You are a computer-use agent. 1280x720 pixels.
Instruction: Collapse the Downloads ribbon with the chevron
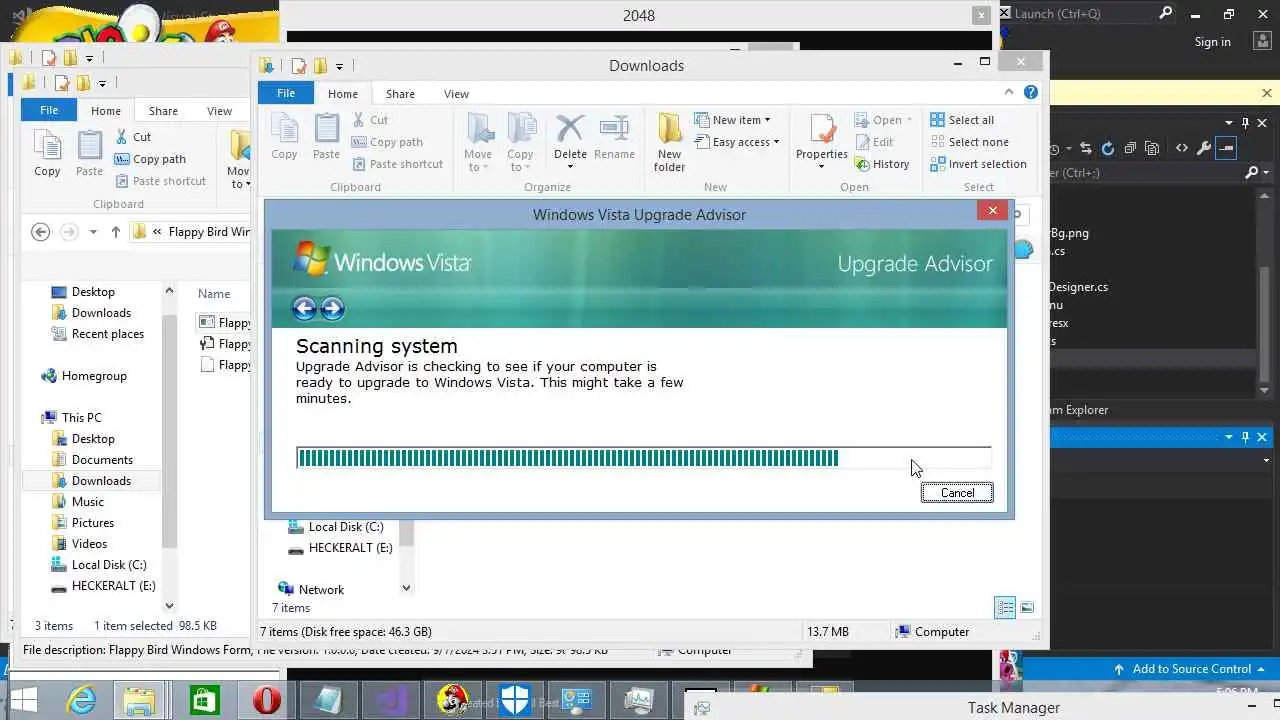(1009, 92)
